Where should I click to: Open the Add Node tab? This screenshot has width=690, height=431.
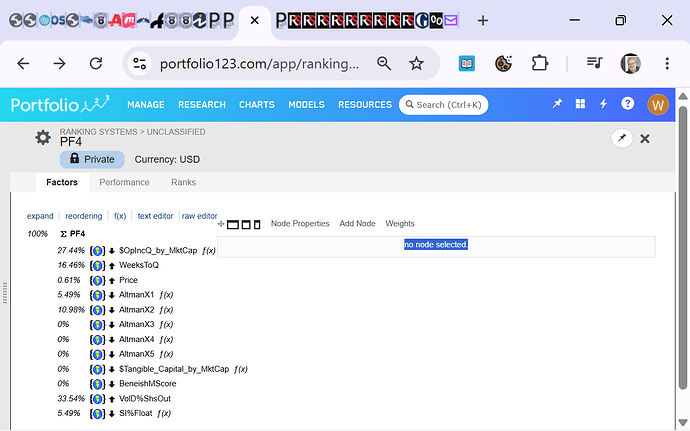point(357,224)
